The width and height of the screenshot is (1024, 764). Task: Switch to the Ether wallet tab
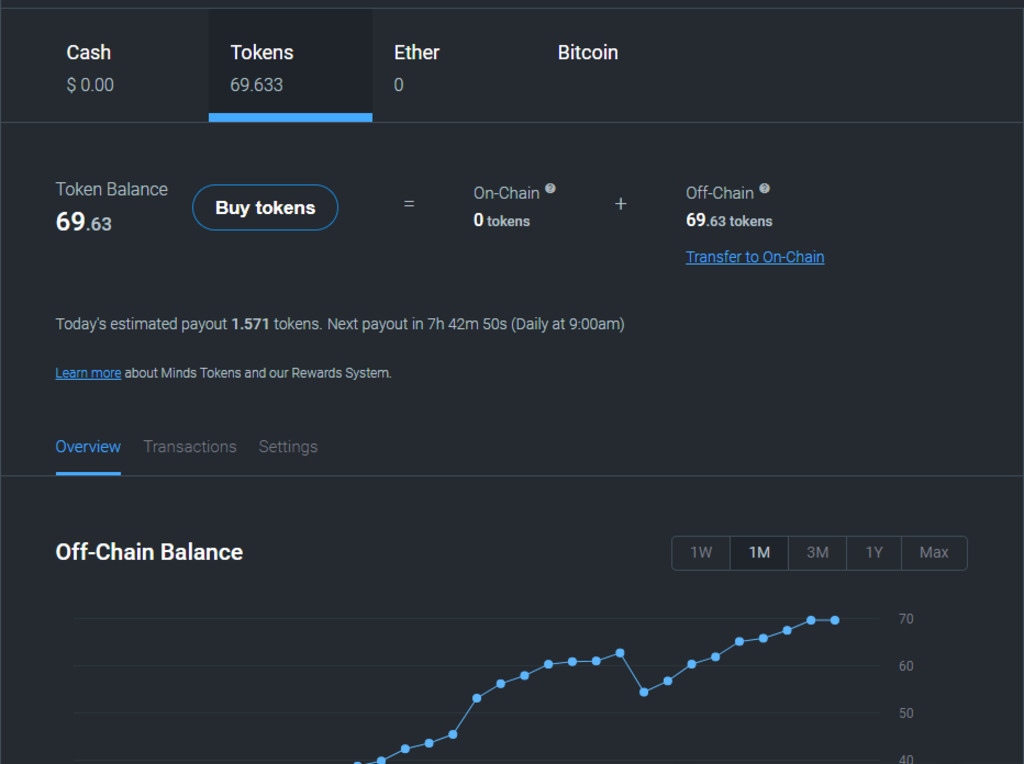pos(417,67)
